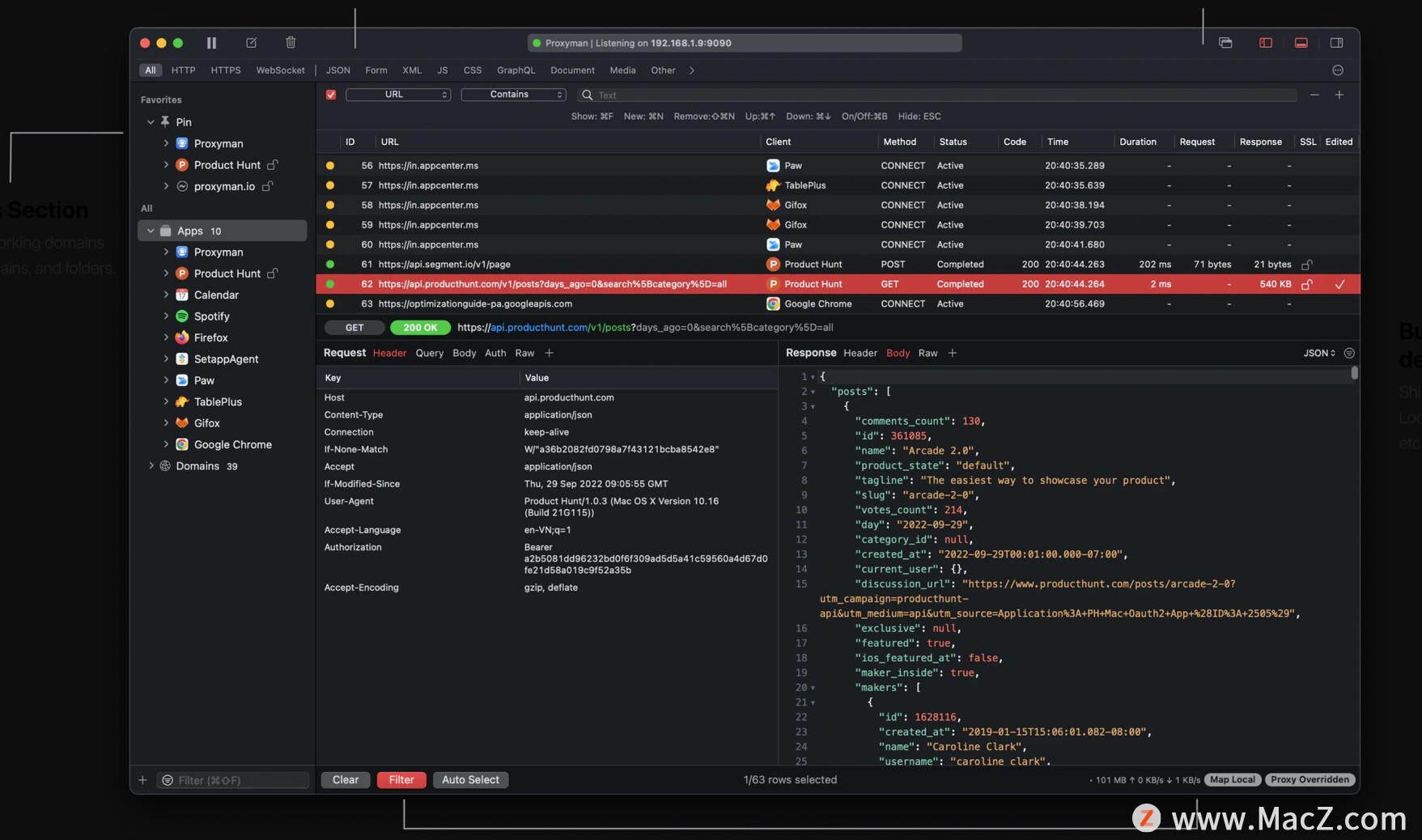Click the edited checkmark on row 62
Viewport: 1422px width, 840px height.
tap(1340, 284)
